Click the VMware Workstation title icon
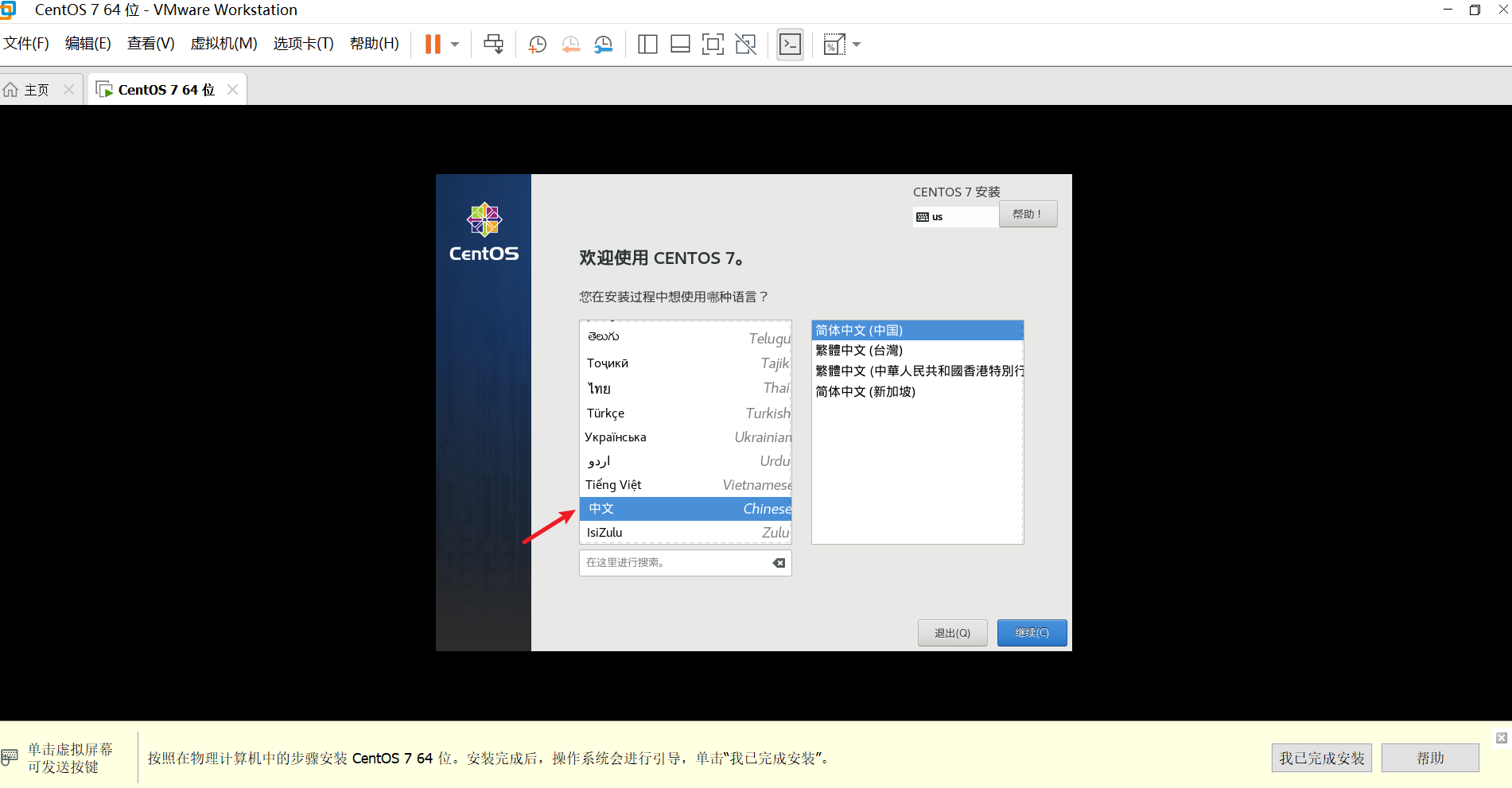This screenshot has height=788, width=1512. click(x=8, y=10)
